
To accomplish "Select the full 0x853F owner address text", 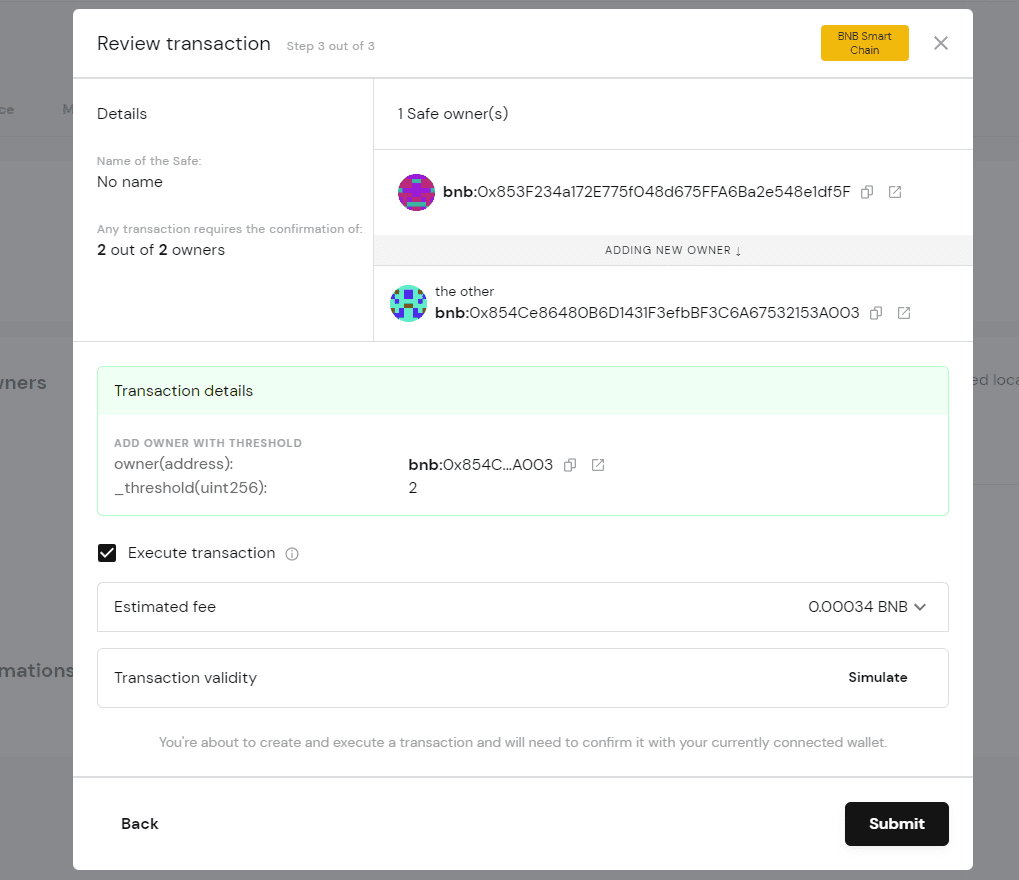I will 646,192.
